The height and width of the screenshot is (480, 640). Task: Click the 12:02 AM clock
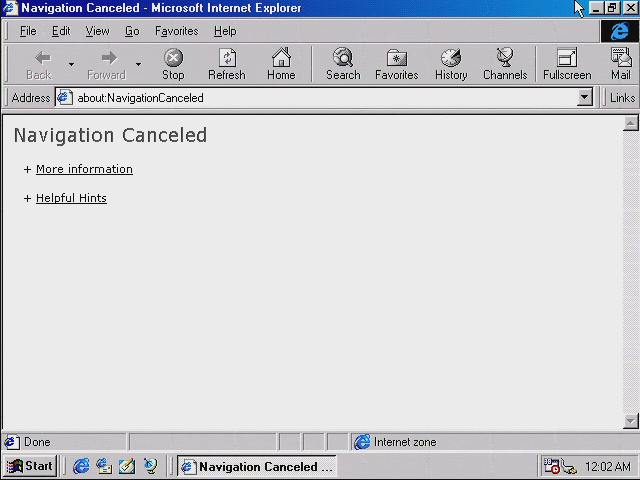pos(608,466)
